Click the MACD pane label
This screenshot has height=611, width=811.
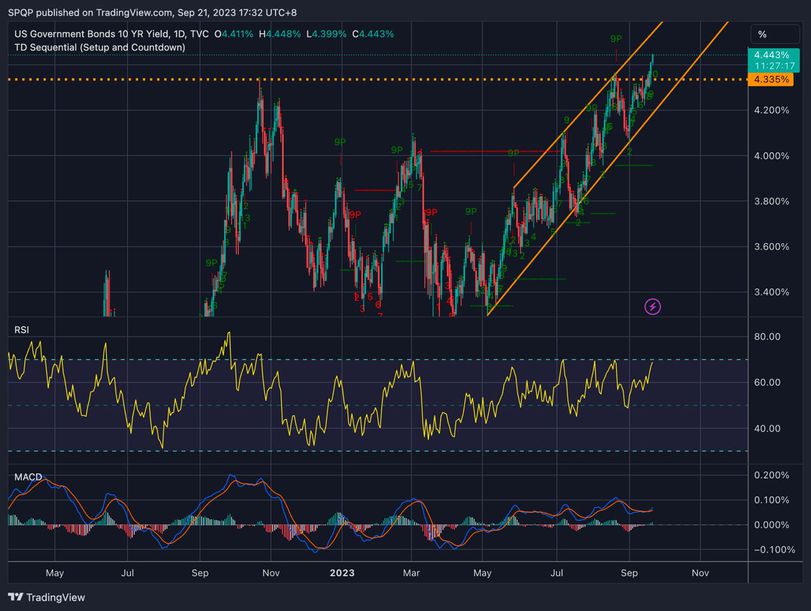28,476
